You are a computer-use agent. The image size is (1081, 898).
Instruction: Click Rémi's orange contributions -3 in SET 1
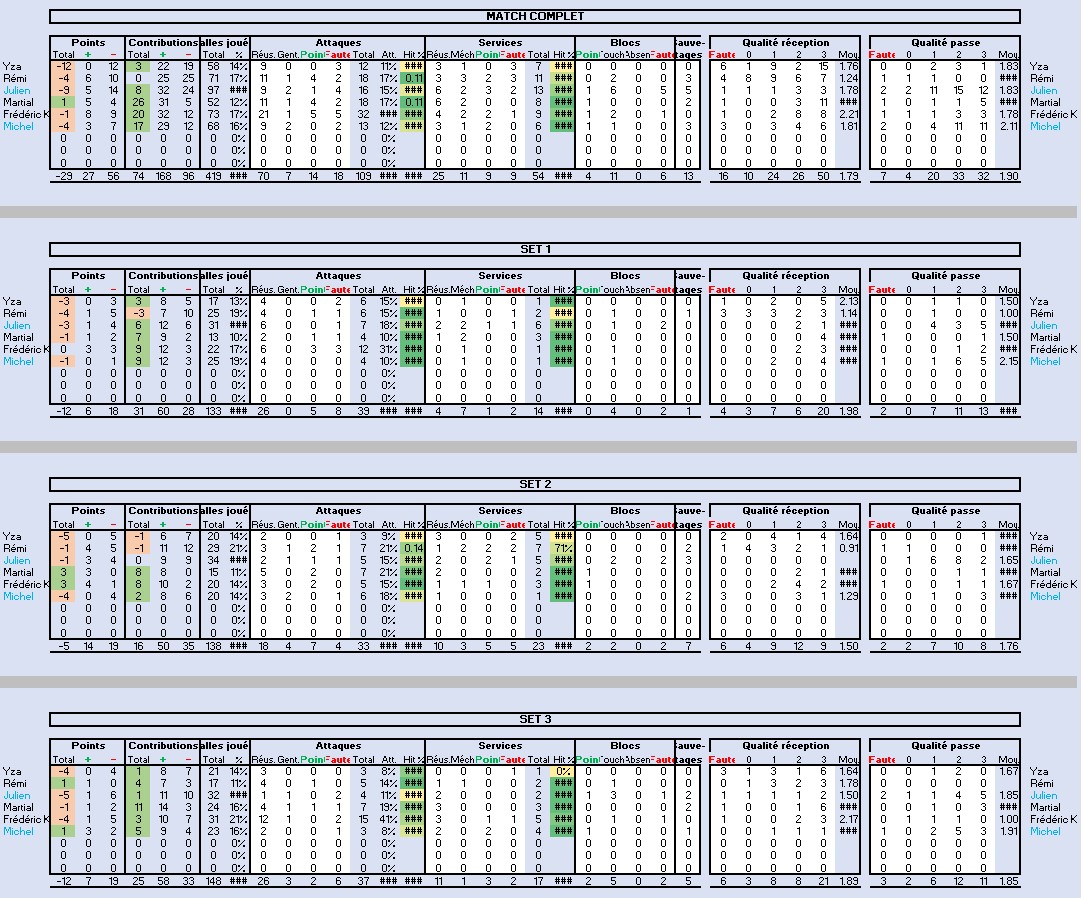pos(138,313)
